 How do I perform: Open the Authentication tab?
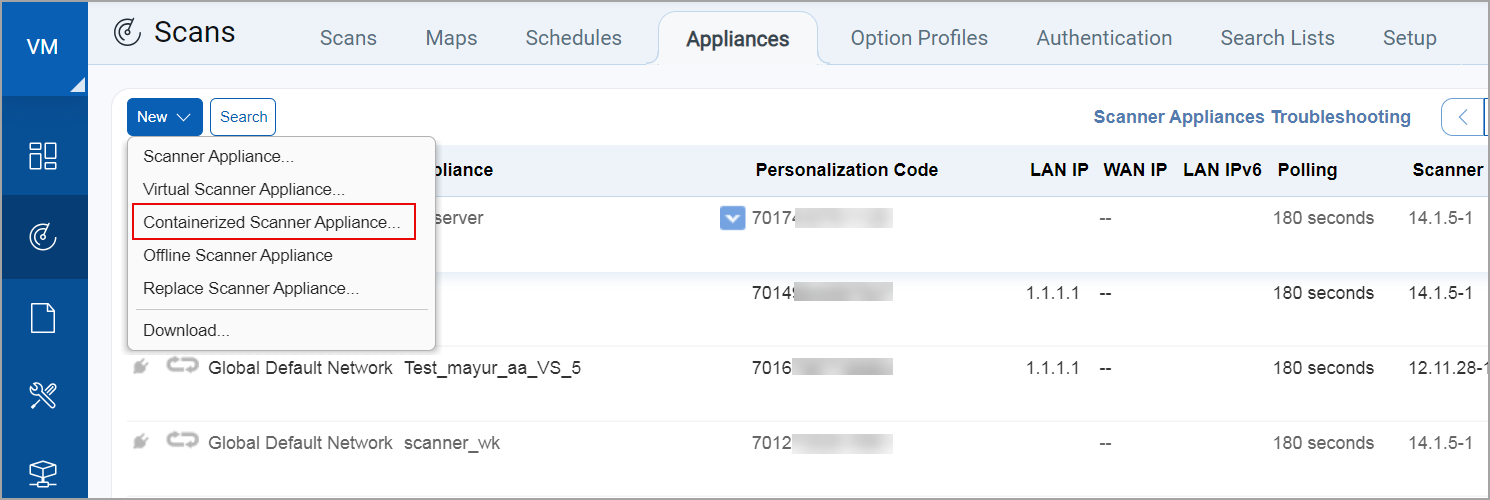[x=1104, y=38]
